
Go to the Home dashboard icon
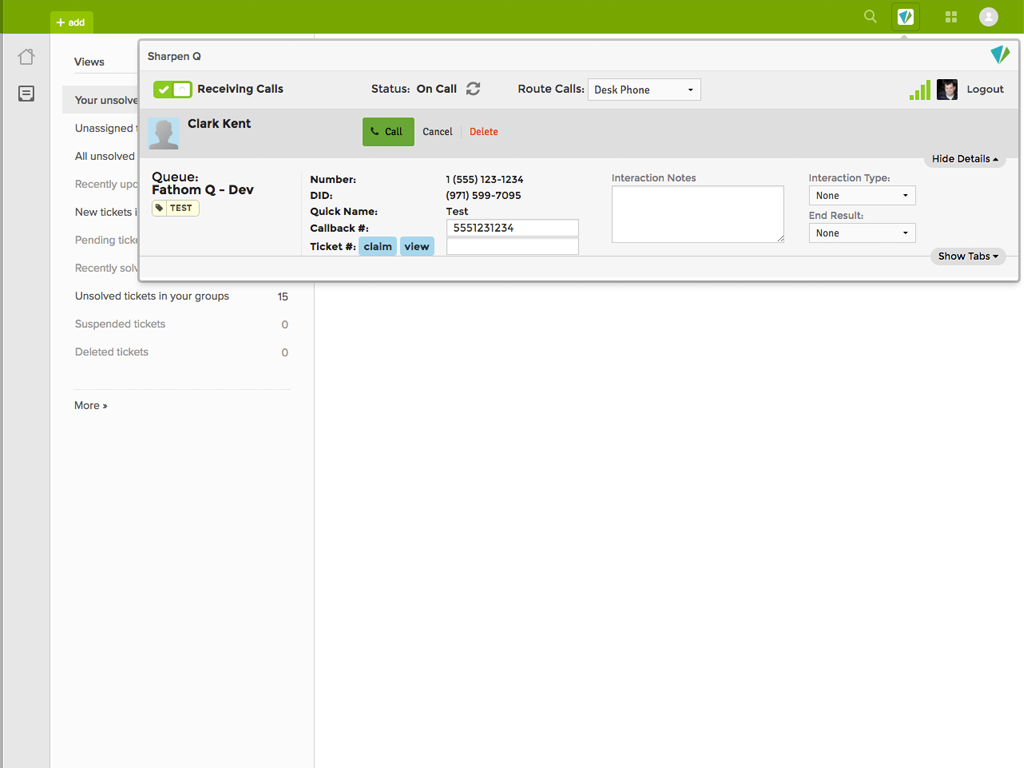pos(26,57)
